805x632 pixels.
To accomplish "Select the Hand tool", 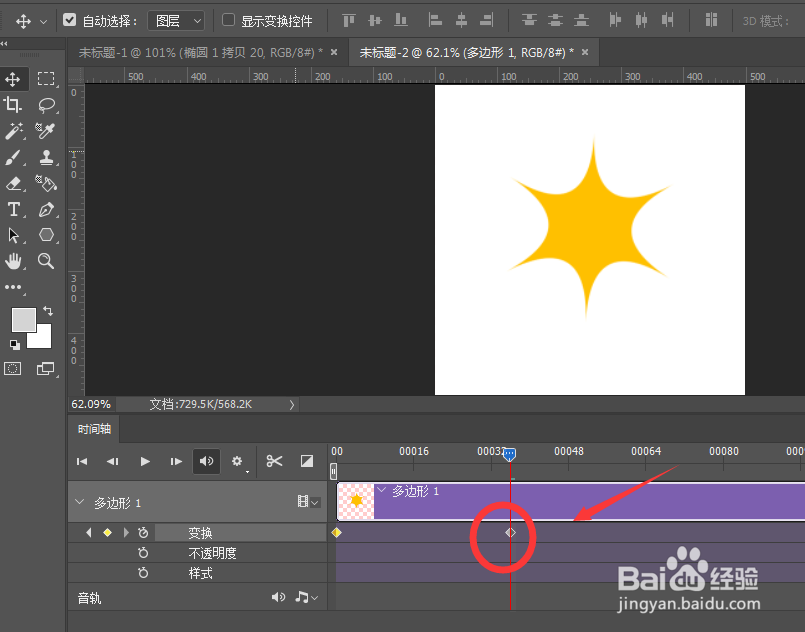I will point(14,262).
